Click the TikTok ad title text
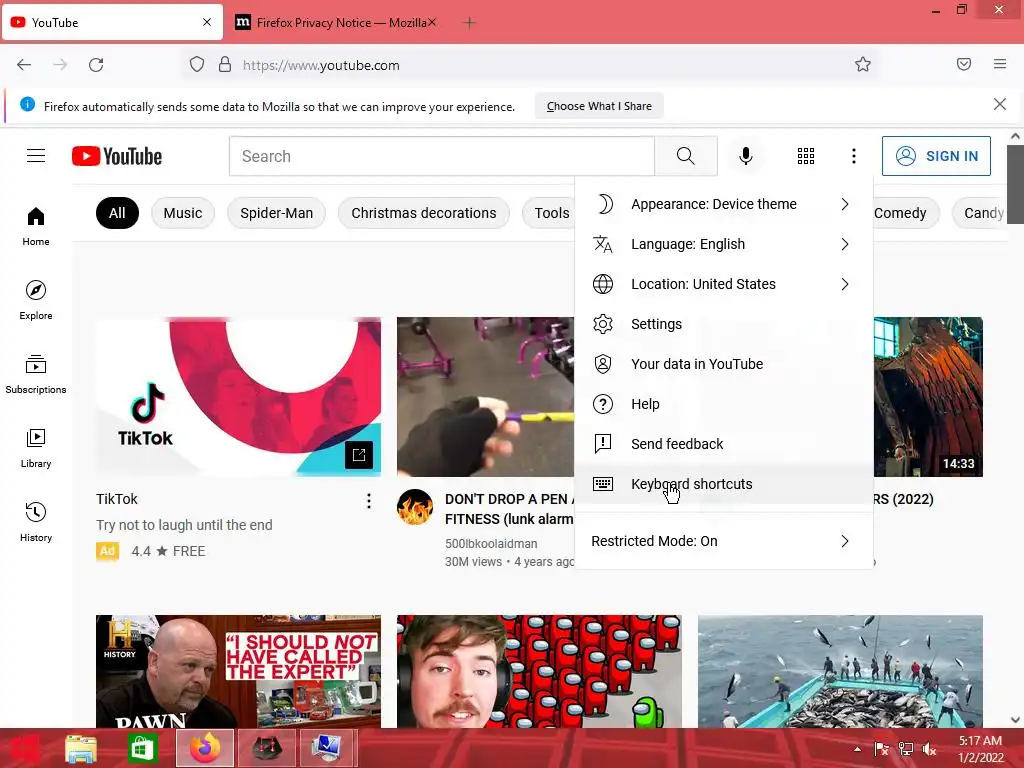This screenshot has height=768, width=1024. point(117,499)
